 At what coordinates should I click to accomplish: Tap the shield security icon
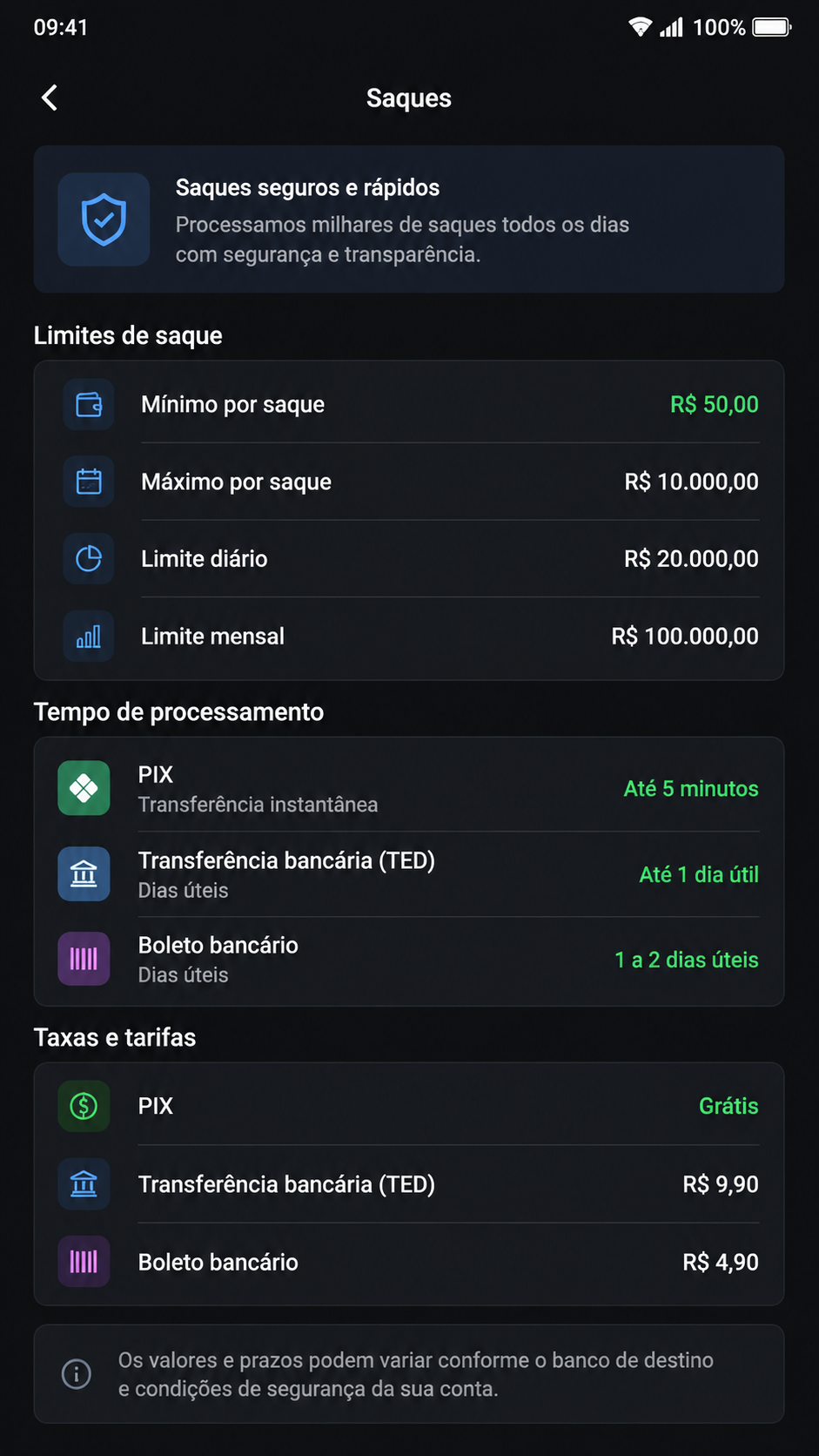click(104, 219)
